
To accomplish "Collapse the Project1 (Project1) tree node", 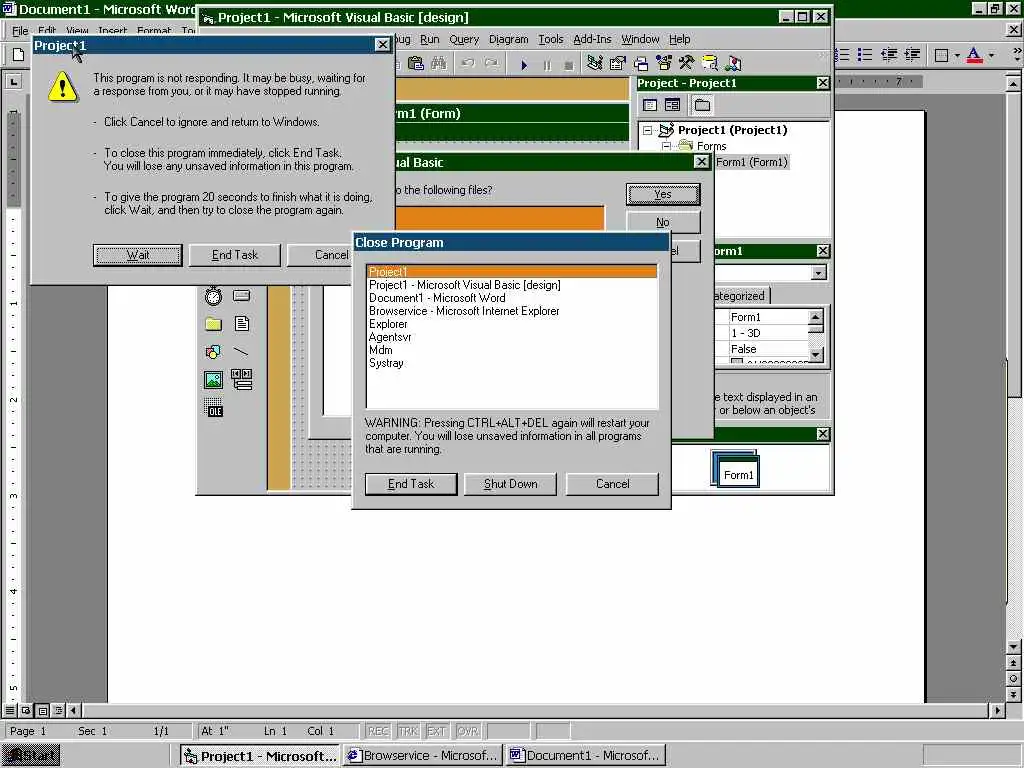I will 647,130.
